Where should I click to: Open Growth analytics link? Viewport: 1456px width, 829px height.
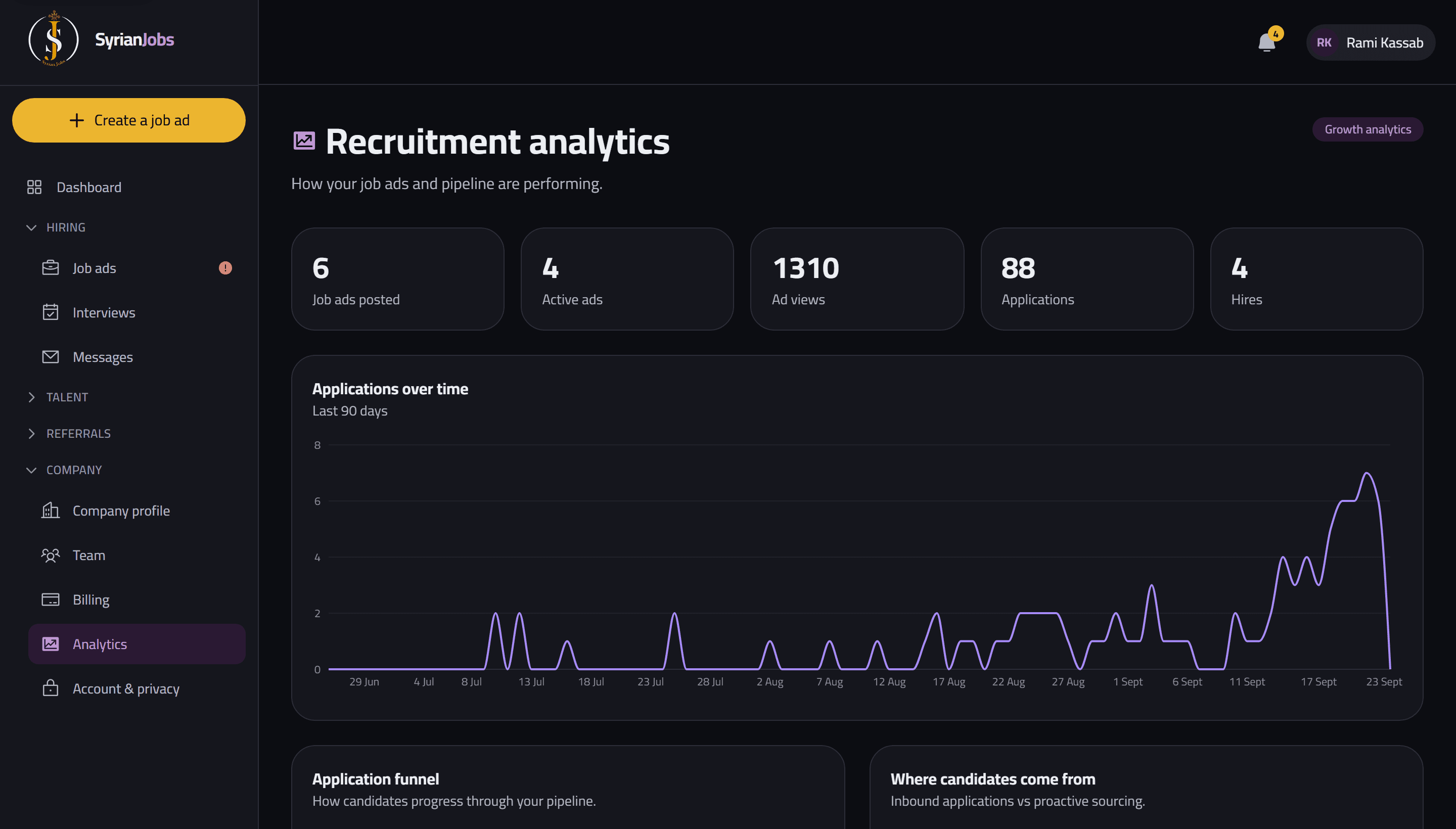coord(1367,129)
